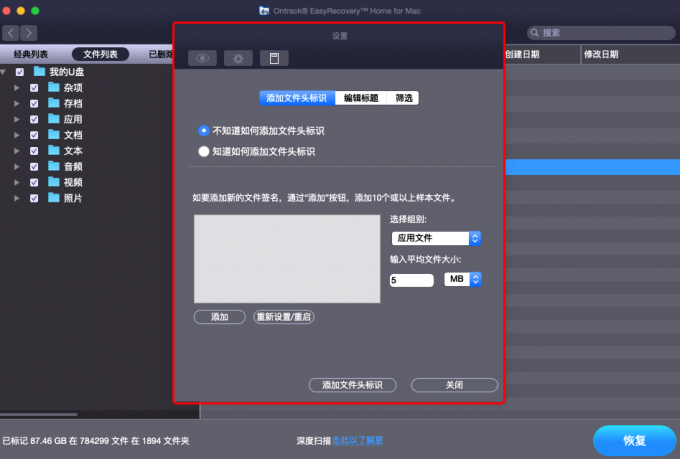This screenshot has width=680, height=459.
Task: Open the 击此以了解更 link
Action: point(357,441)
